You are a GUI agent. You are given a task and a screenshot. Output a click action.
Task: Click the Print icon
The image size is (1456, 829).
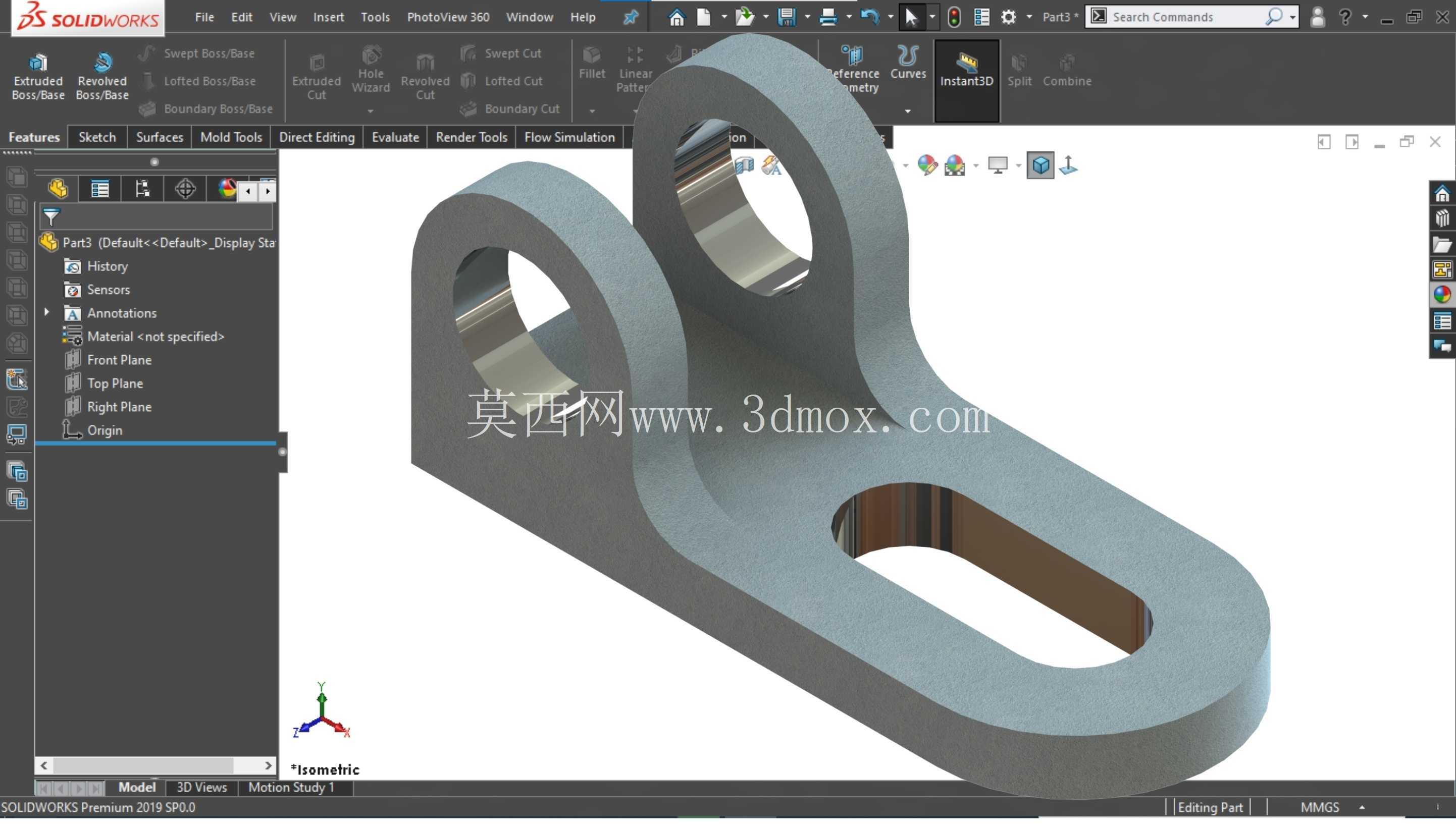(827, 17)
